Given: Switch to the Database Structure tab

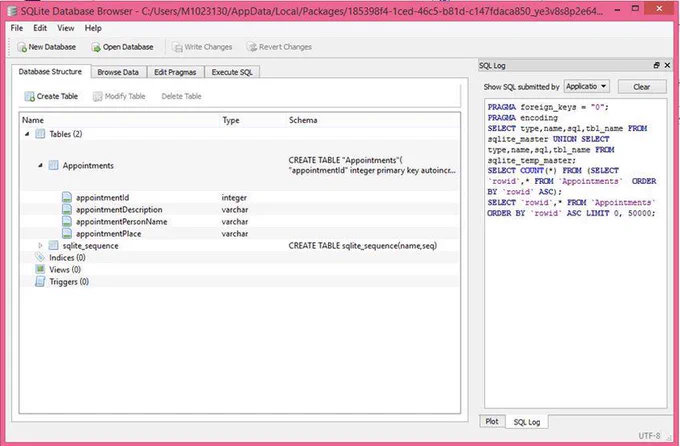Looking at the screenshot, I should (50, 72).
